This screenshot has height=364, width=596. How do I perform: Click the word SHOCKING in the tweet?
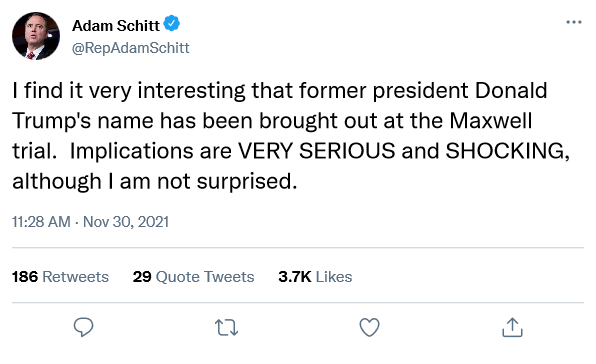506,151
